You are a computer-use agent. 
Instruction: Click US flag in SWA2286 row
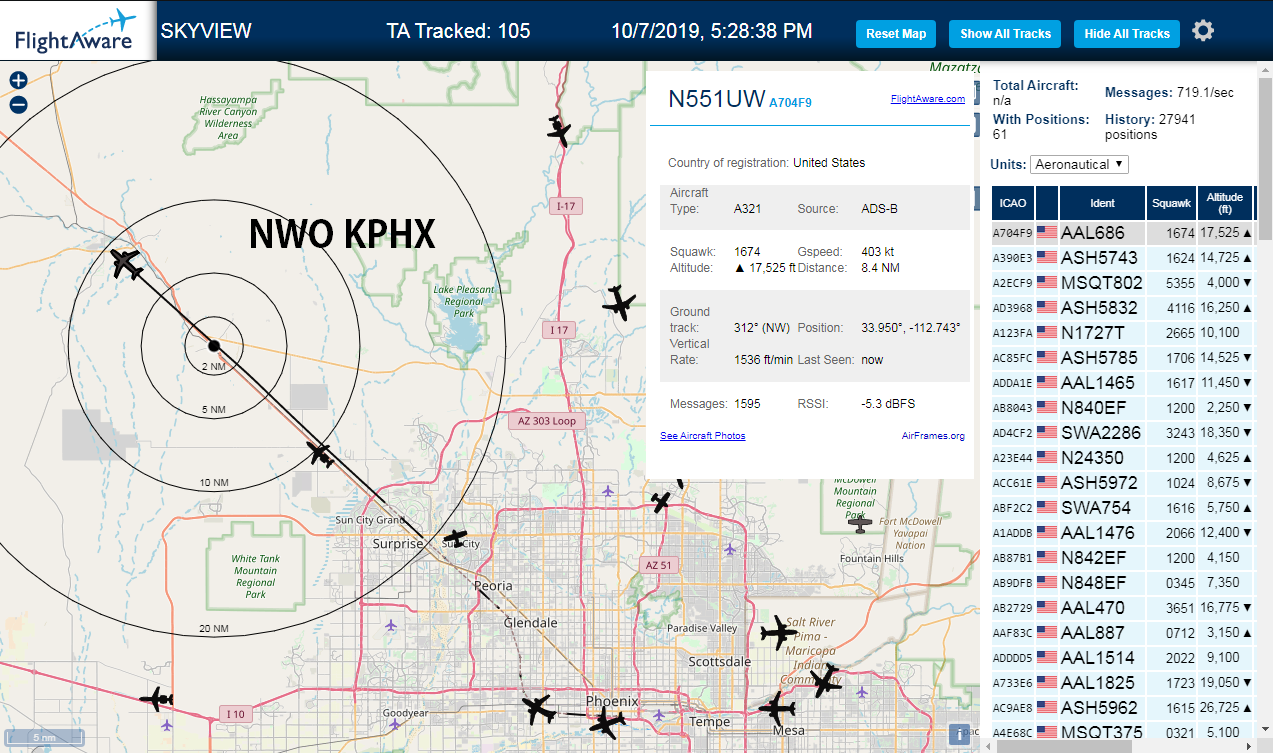(x=1047, y=432)
